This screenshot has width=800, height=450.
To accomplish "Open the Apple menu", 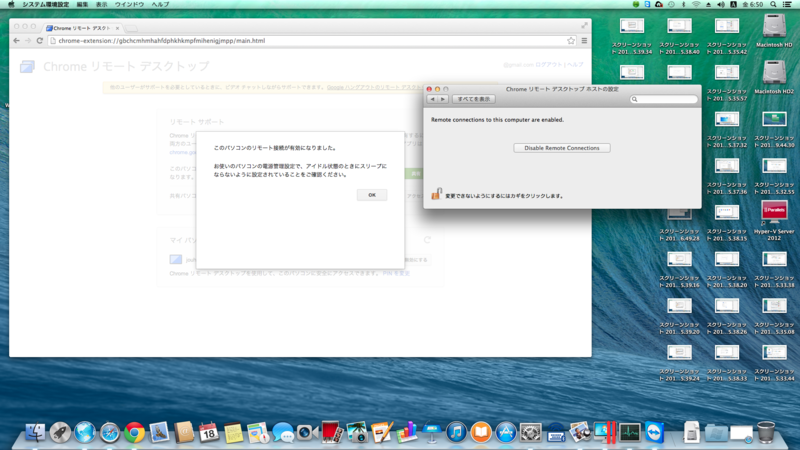I will 11,4.
